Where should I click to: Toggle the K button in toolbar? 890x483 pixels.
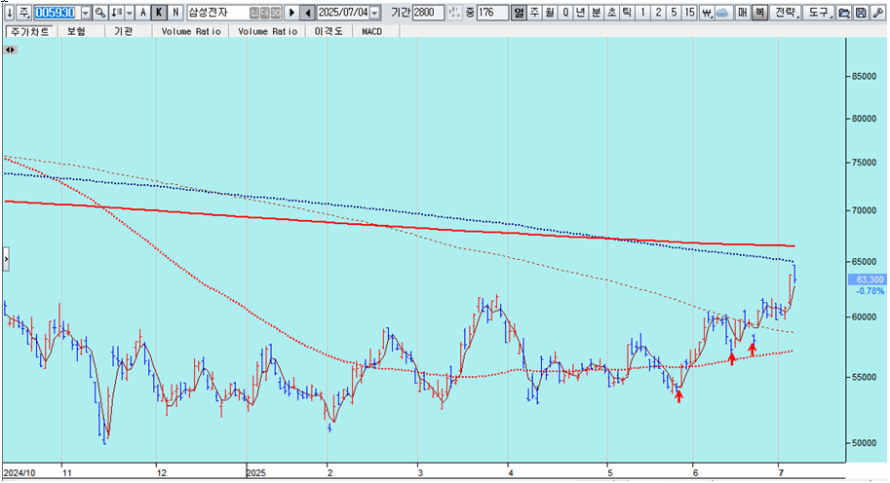click(x=159, y=13)
